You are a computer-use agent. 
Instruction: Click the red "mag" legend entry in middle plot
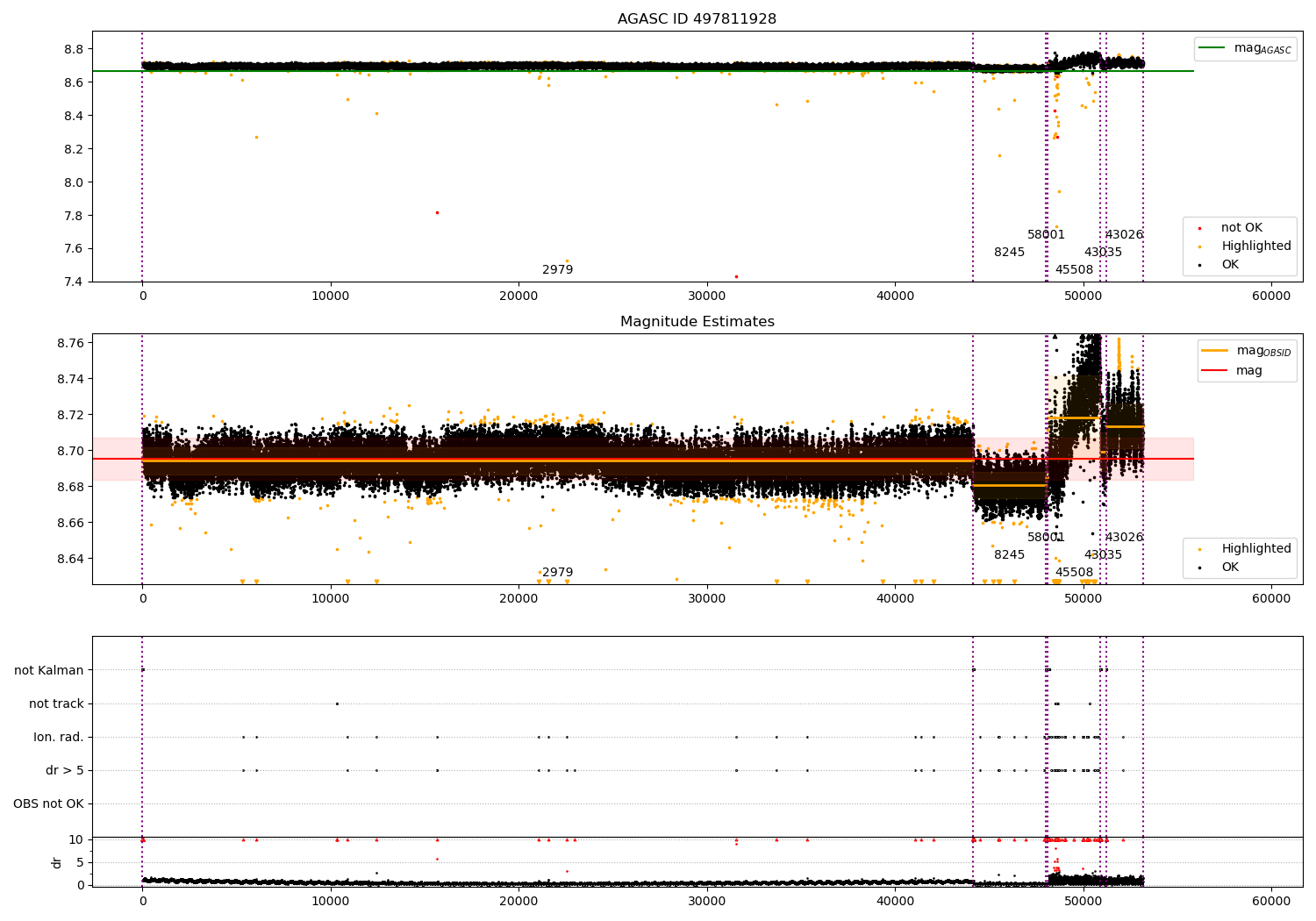pyautogui.click(x=1233, y=370)
